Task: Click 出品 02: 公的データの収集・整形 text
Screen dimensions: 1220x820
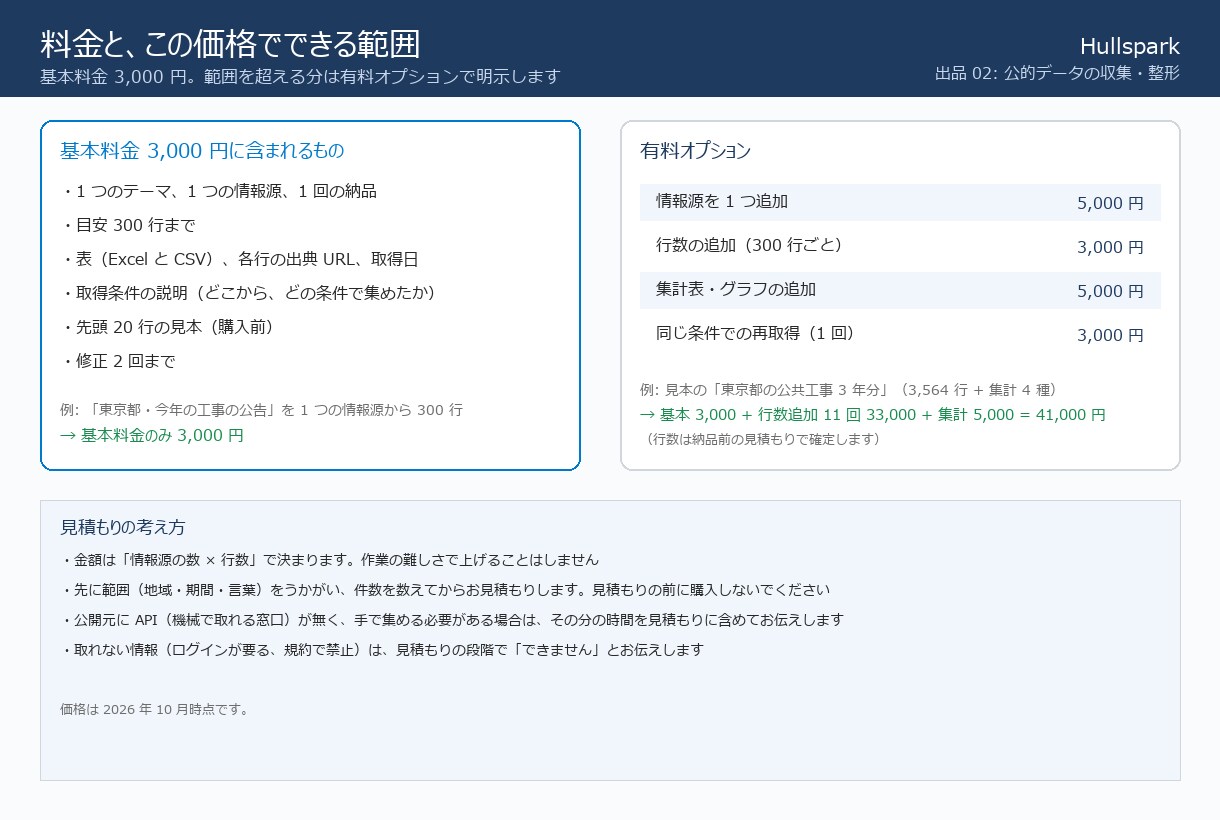Action: coord(1057,73)
